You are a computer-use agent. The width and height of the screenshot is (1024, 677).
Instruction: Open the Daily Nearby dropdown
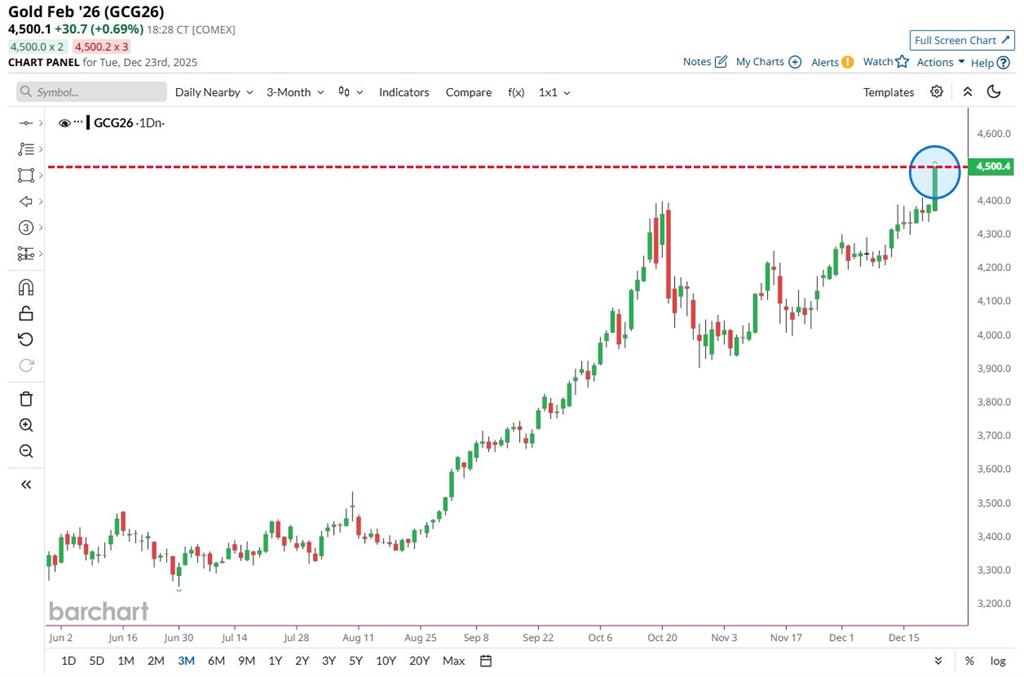(x=214, y=92)
